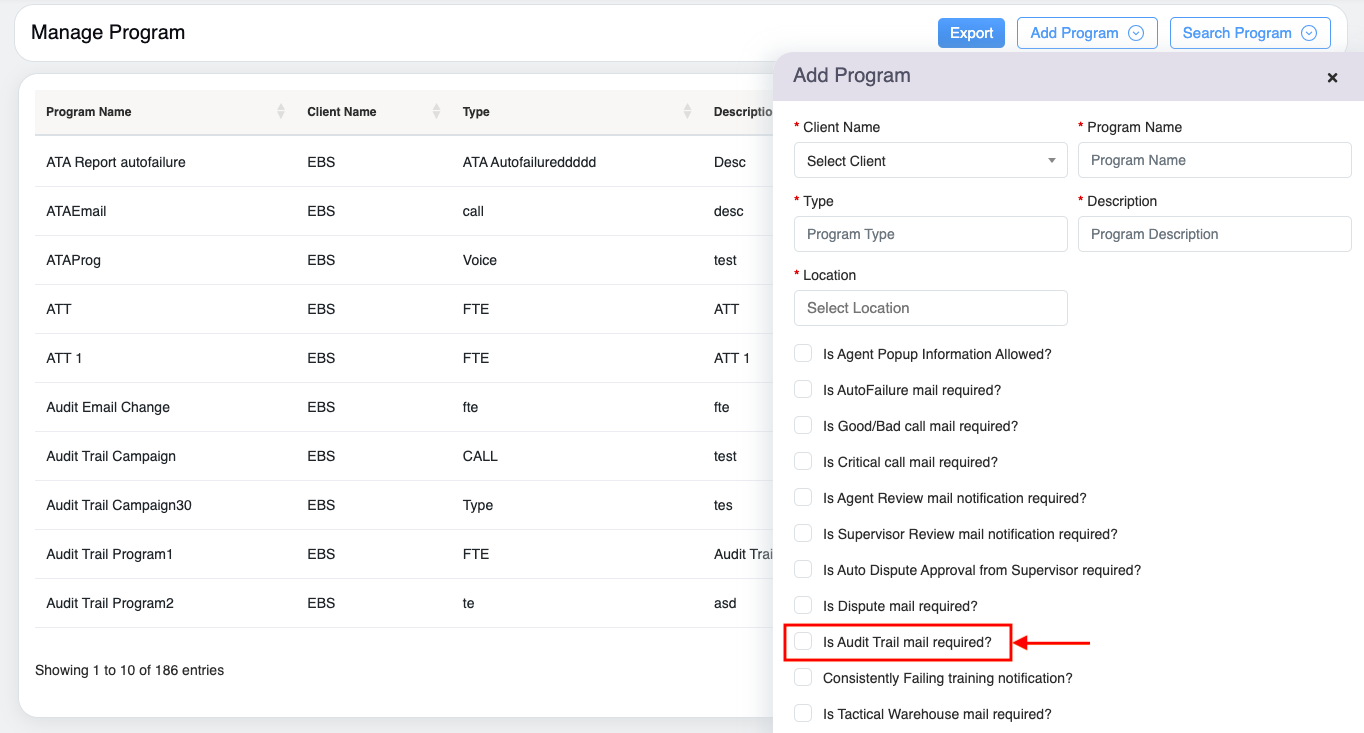Screen dimensions: 1364x733
Task: Sort table by Program Name sort icon
Action: pyautogui.click(x=281, y=112)
